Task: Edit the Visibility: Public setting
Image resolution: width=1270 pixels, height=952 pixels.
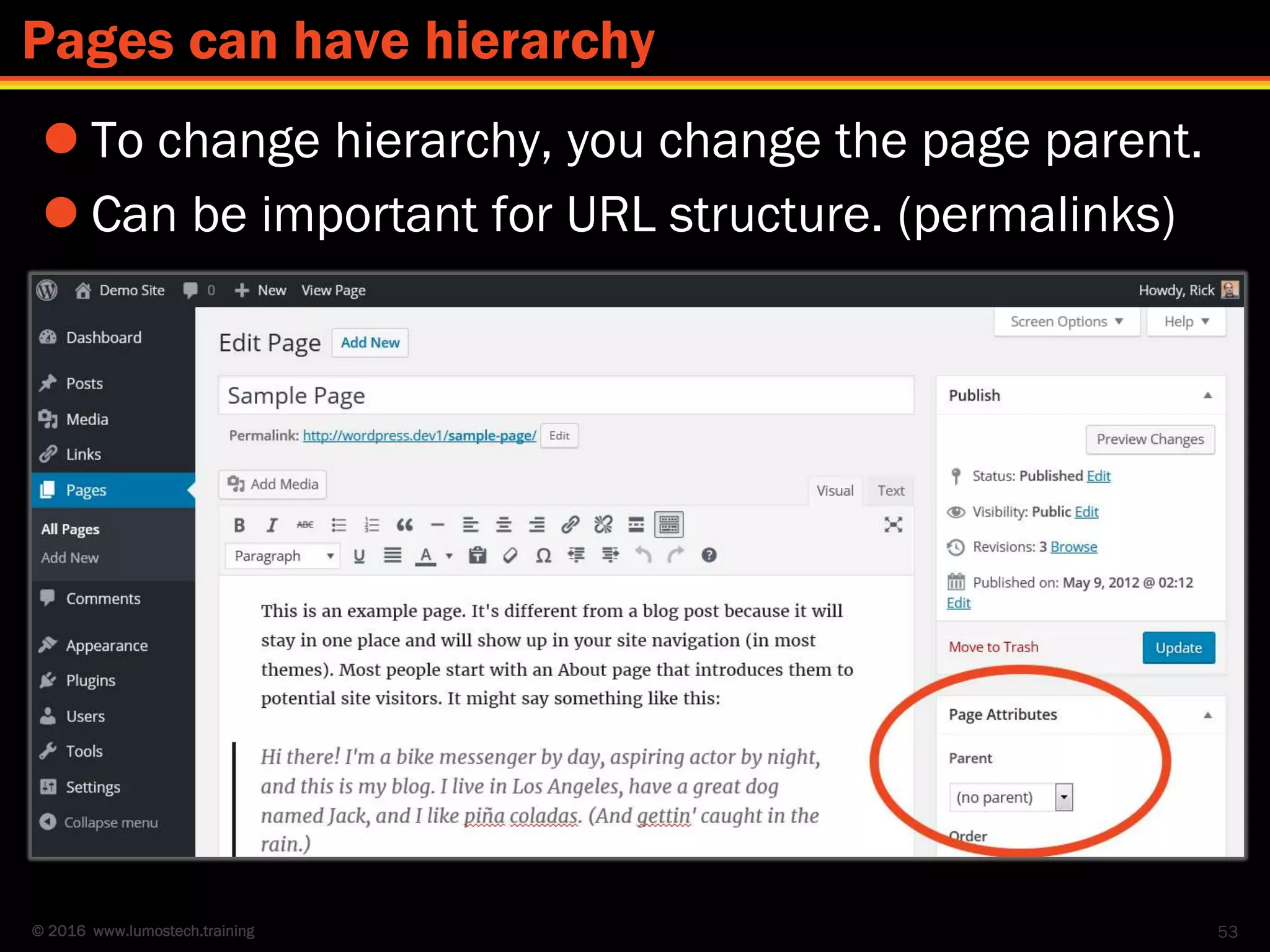Action: [1086, 512]
